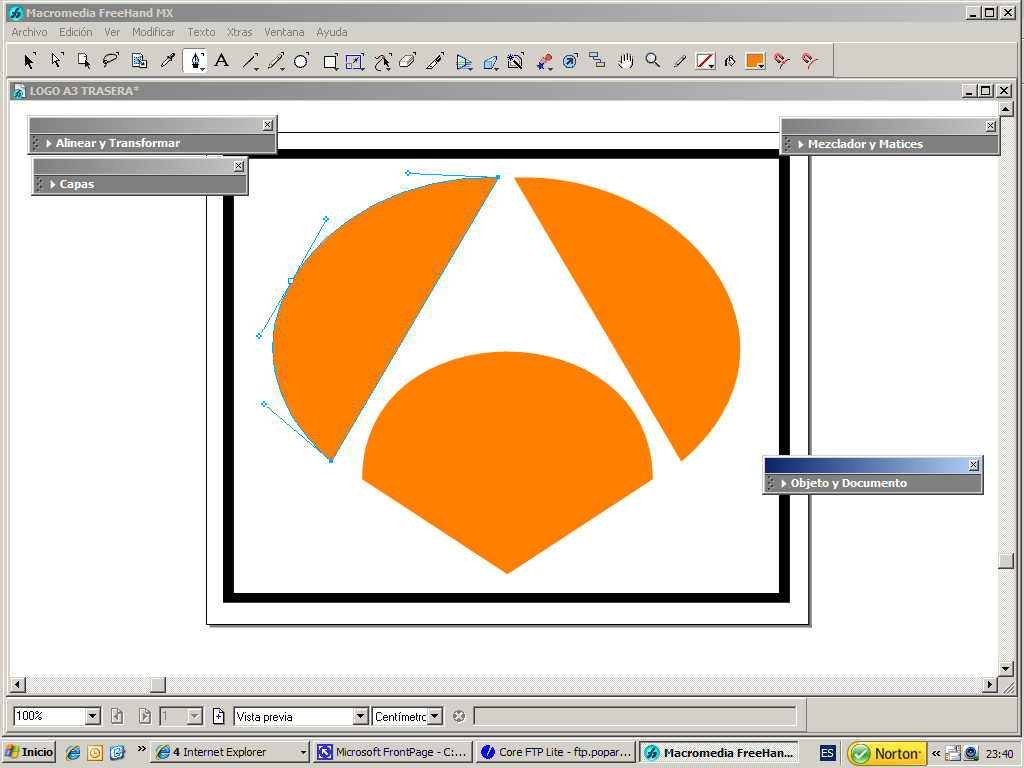This screenshot has width=1024, height=768.
Task: Select the Action tool
Action: click(570, 61)
